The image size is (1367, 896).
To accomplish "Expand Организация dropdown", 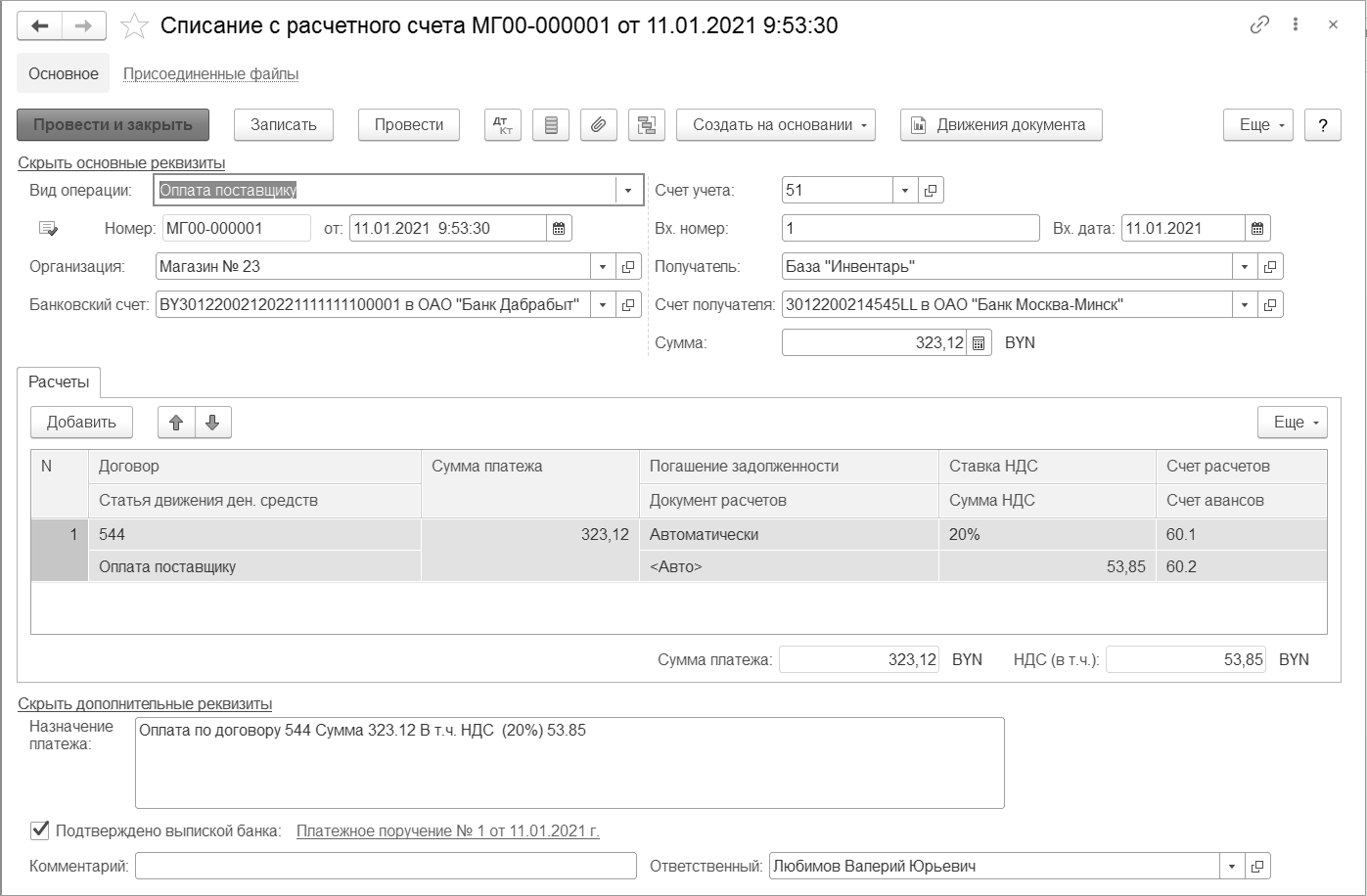I will 603,267.
